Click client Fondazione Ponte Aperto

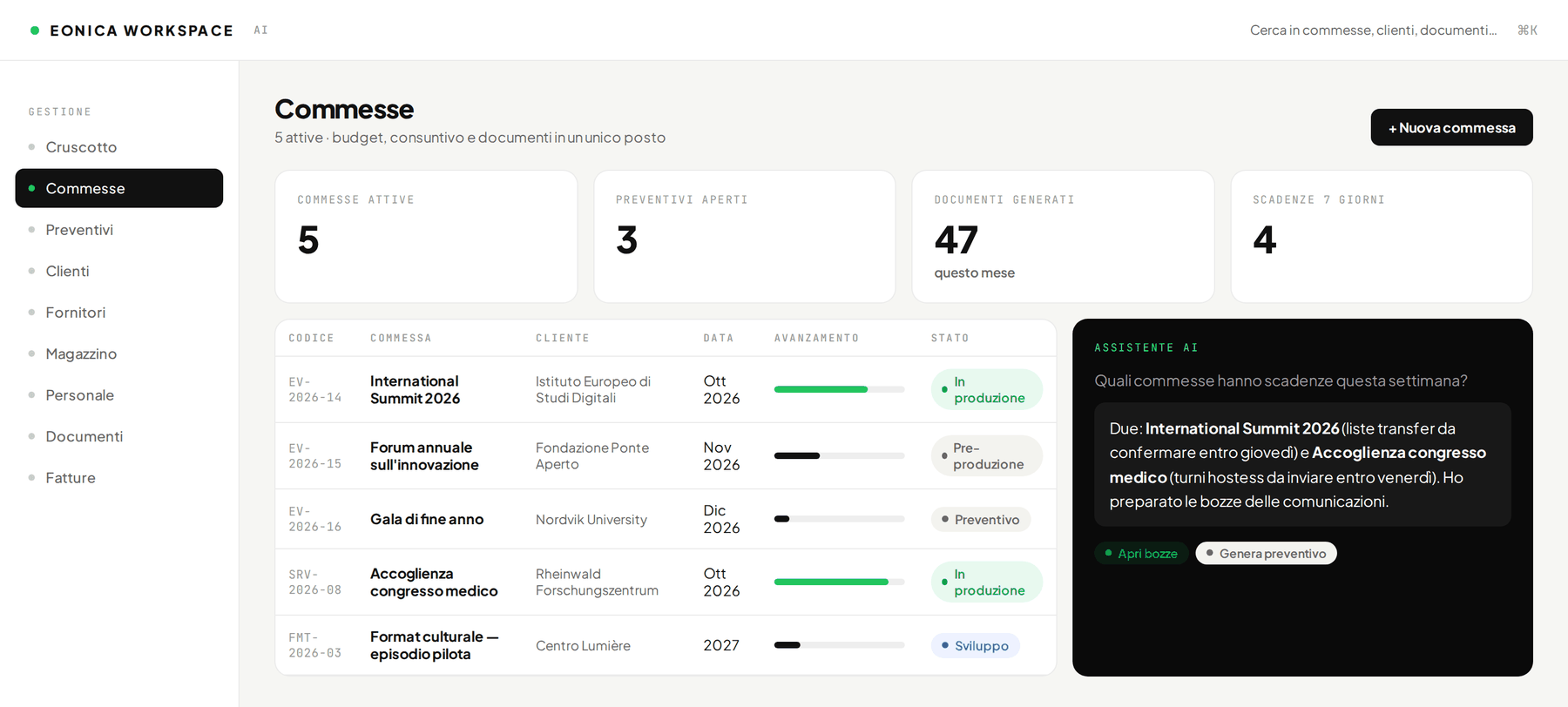(x=592, y=455)
